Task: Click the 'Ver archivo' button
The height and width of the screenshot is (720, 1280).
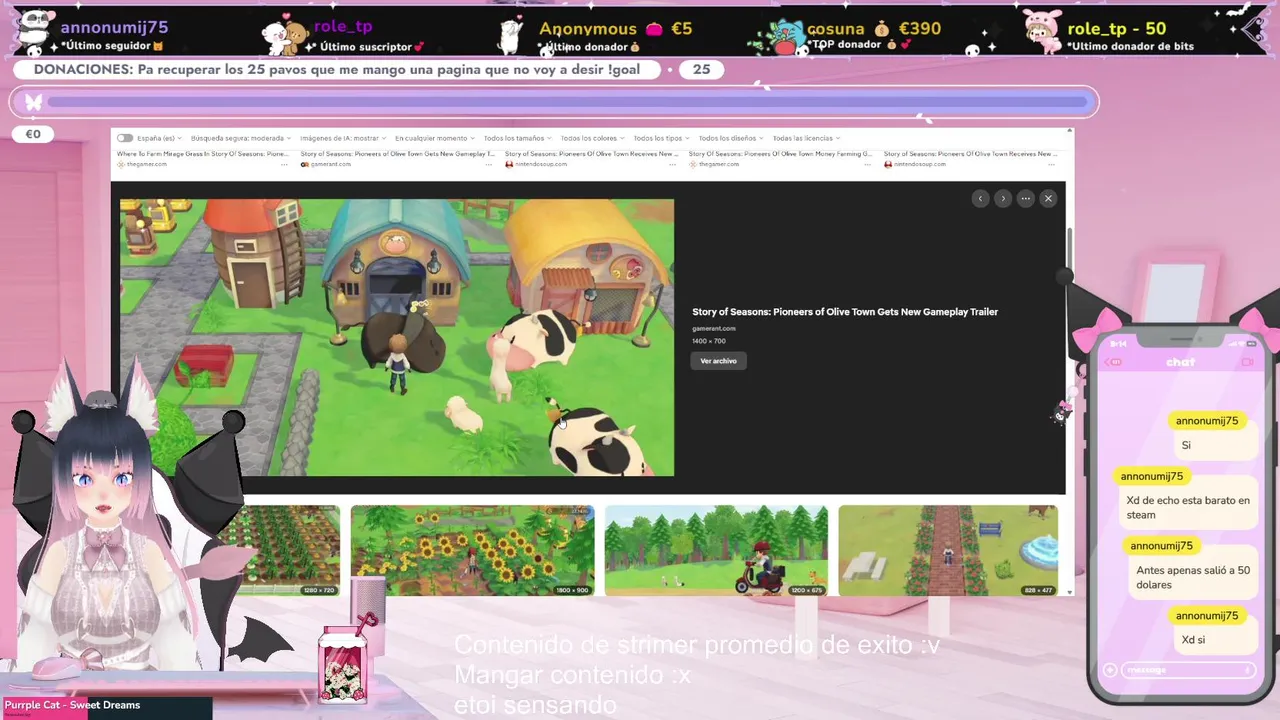Action: click(718, 361)
